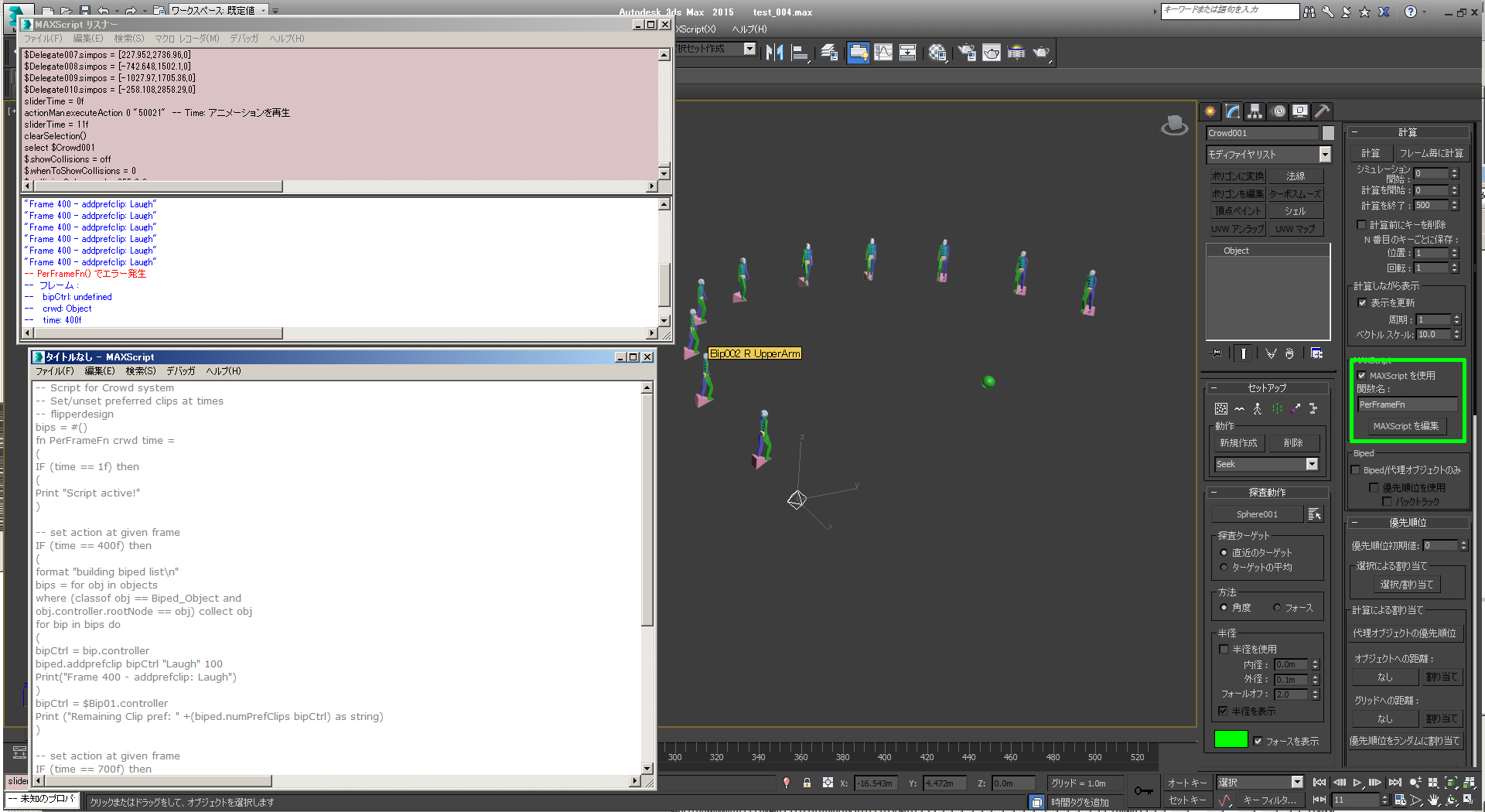1485x812 pixels.
Task: Click the Pan View hand icon
Action: coord(1433,800)
